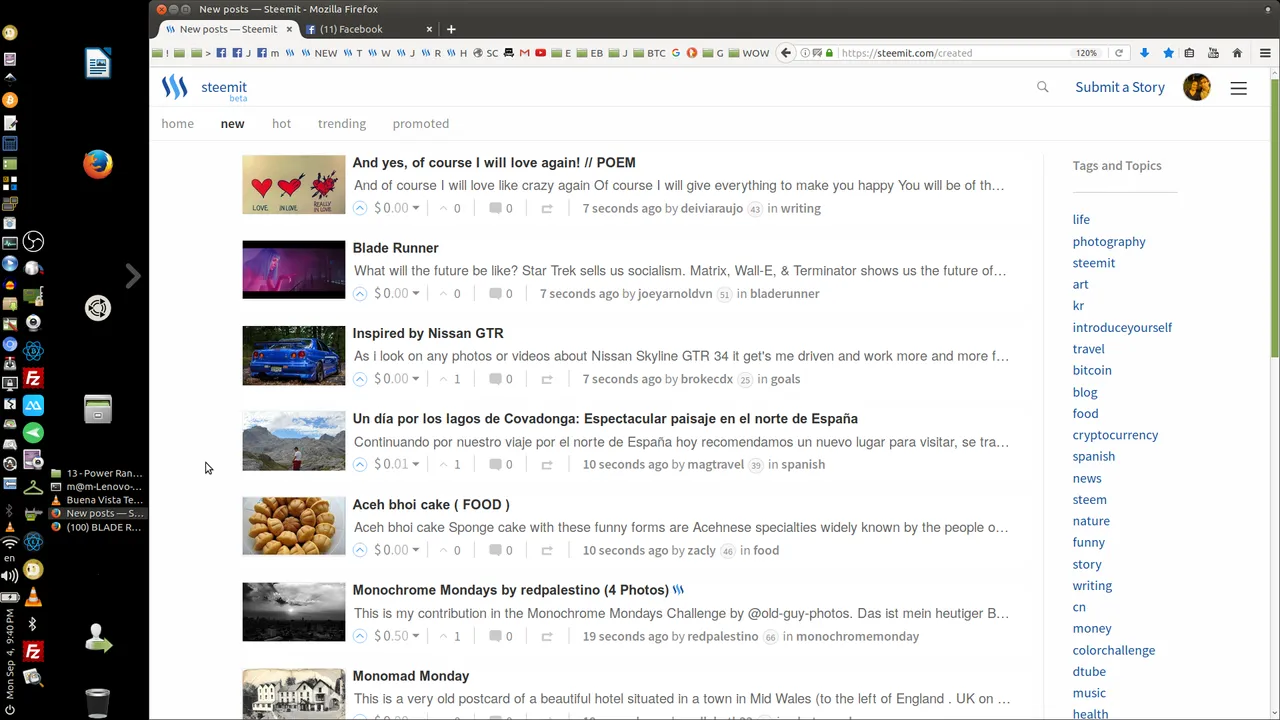The width and height of the screenshot is (1280, 720).
Task: Open the Firefox menu button
Action: (x=1265, y=53)
